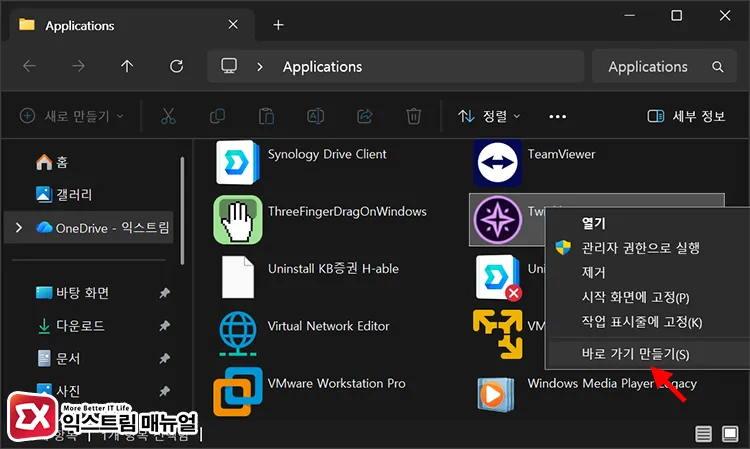The width and height of the screenshot is (750, 449).
Task: Click the Cut scissors icon
Action: click(x=168, y=116)
